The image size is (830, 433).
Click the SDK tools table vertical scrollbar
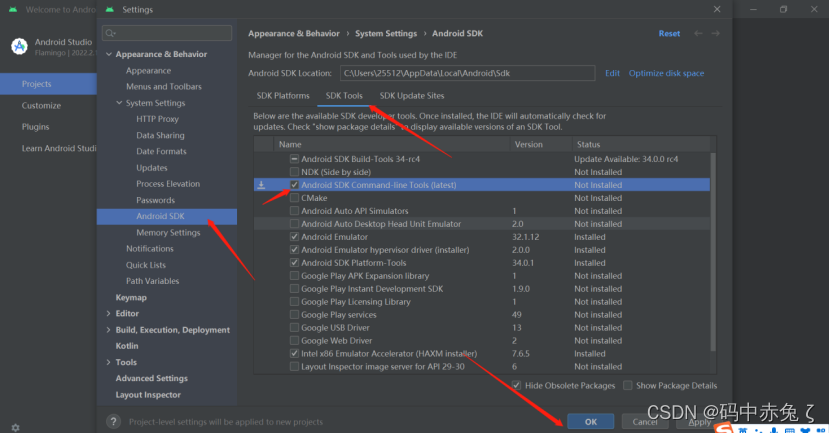[x=713, y=251]
